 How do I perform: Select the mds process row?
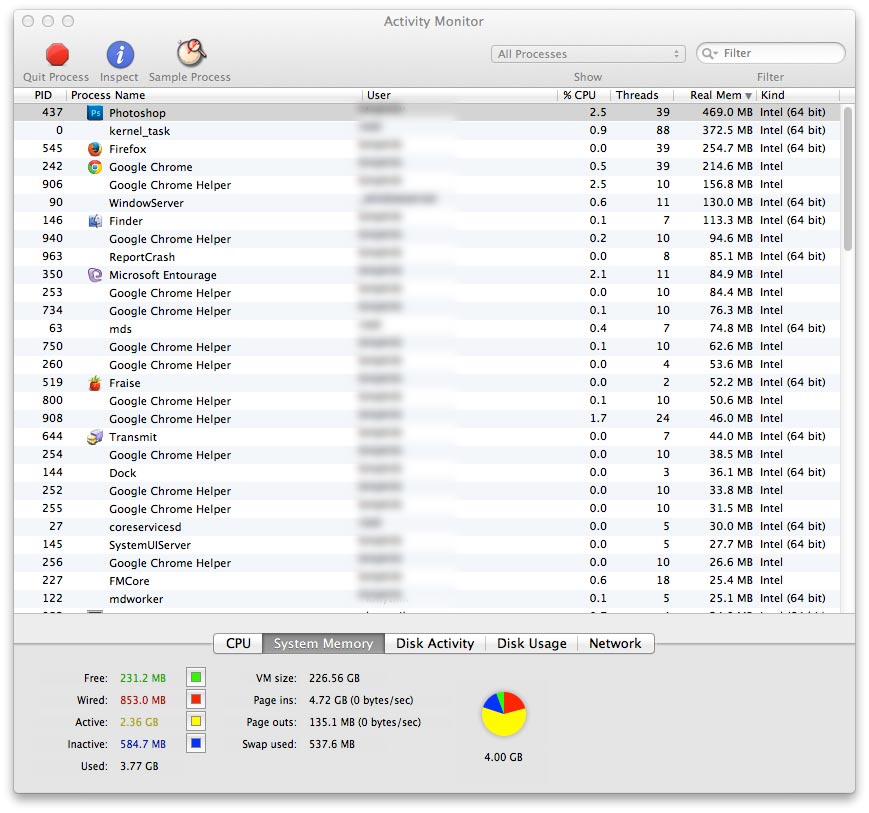click(427, 329)
